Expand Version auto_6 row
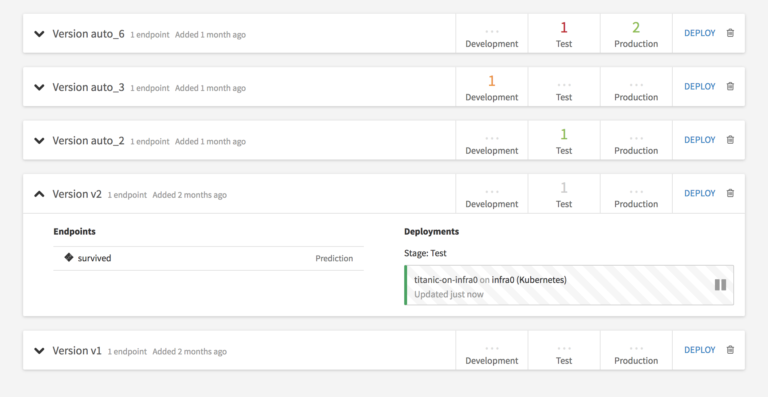The height and width of the screenshot is (397, 768). (39, 34)
